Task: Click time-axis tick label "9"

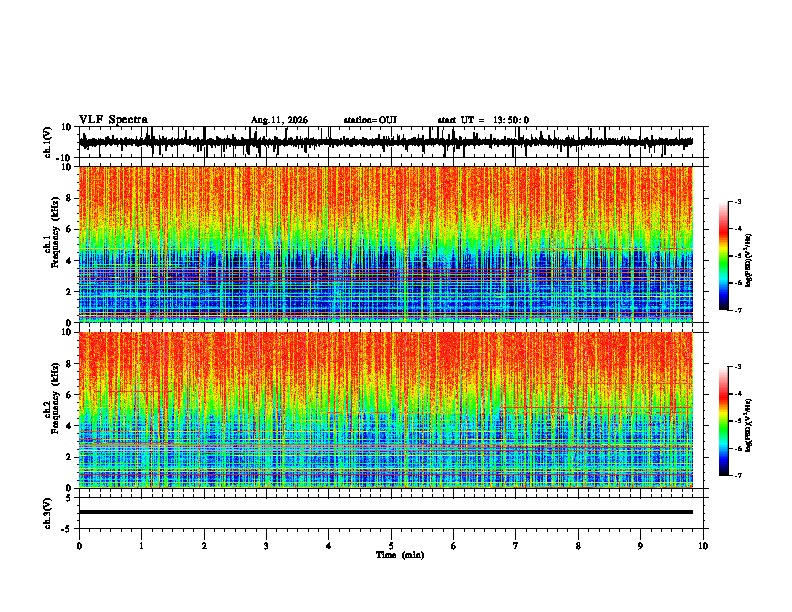Action: [x=640, y=546]
